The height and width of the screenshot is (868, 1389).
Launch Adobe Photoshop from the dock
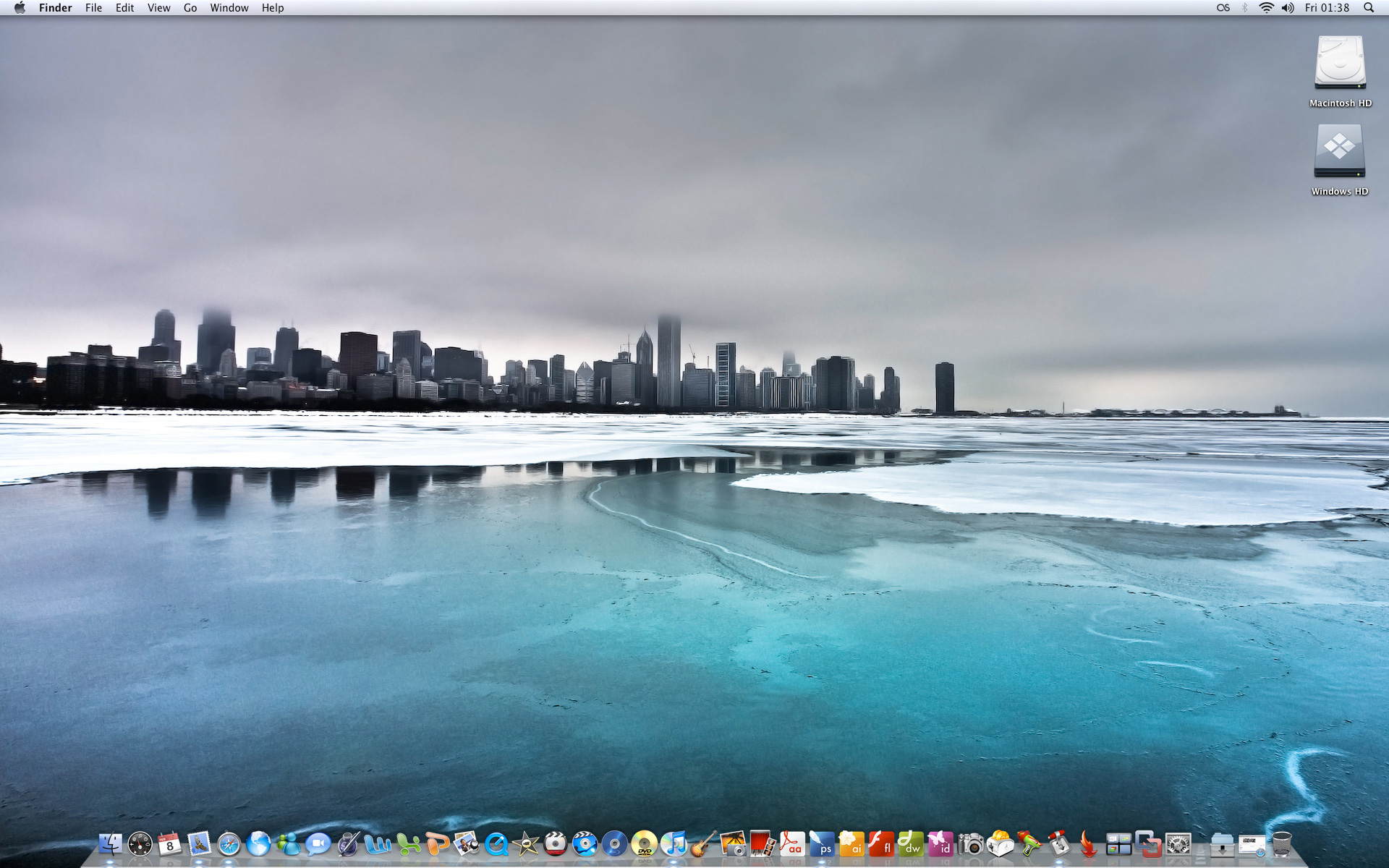point(822,843)
